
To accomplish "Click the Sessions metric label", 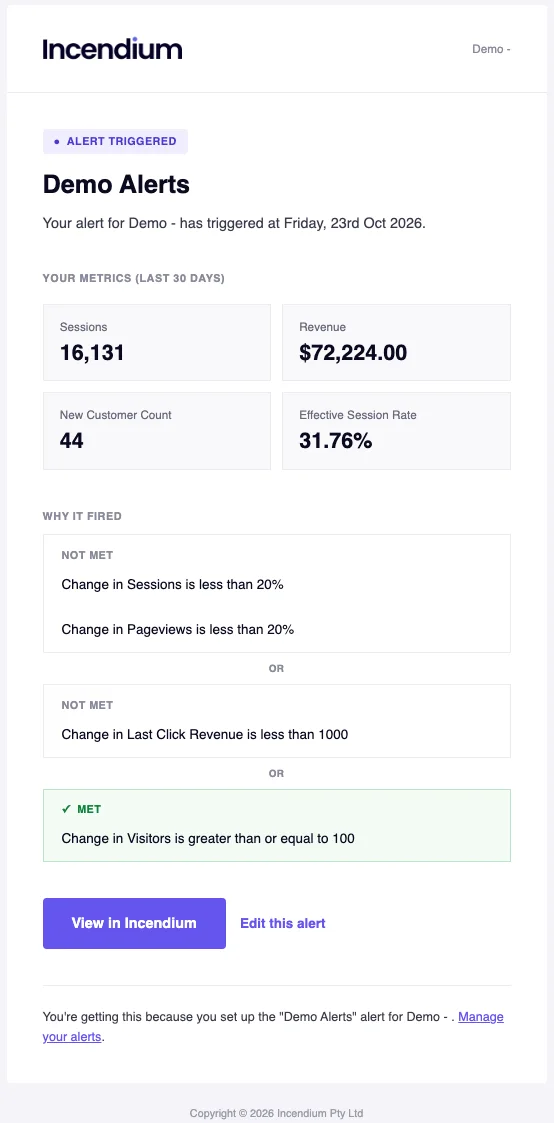I will [x=83, y=327].
